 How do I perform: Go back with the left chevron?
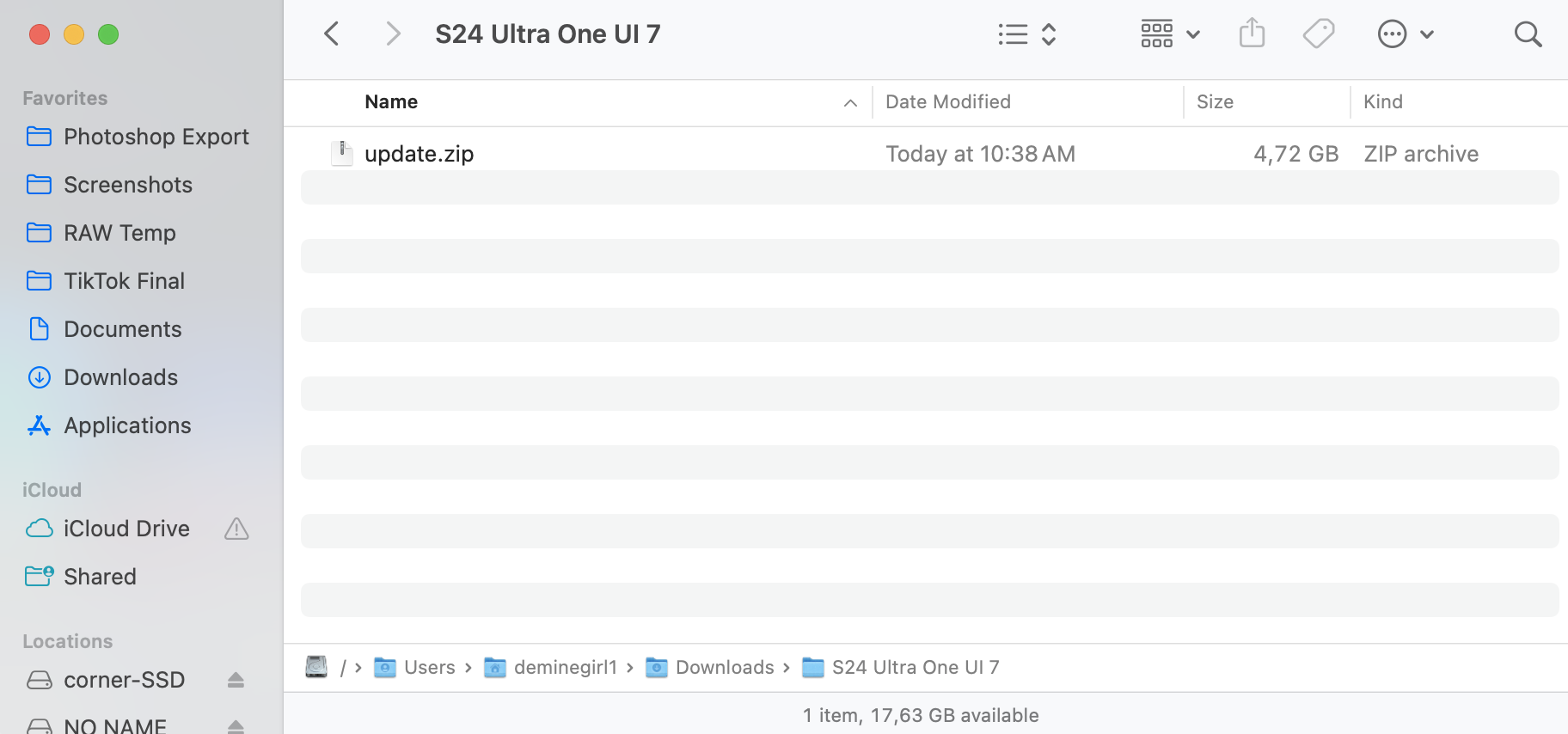332,34
